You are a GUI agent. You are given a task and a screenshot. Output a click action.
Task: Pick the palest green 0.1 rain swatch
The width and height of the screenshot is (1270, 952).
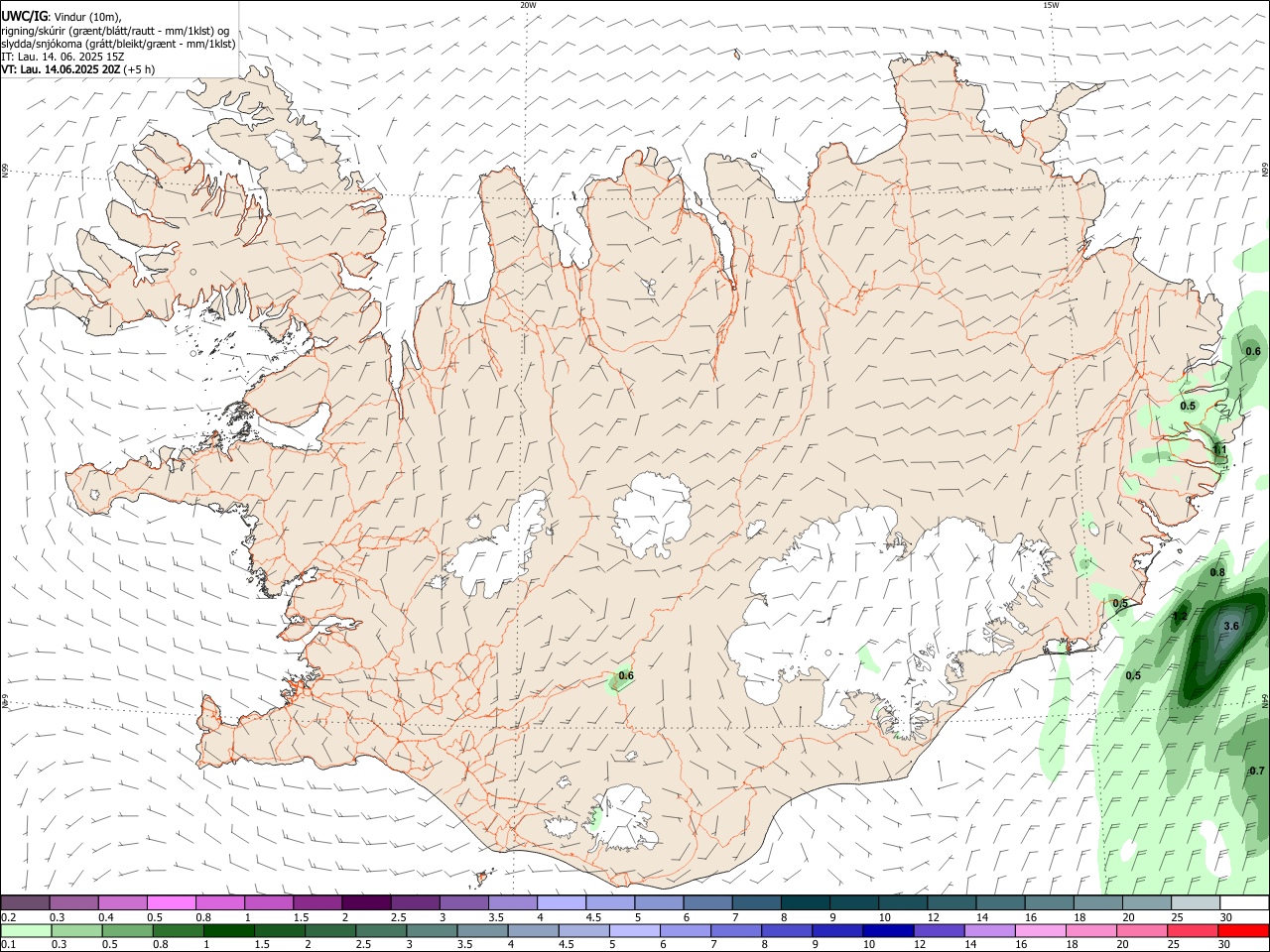tap(25, 931)
